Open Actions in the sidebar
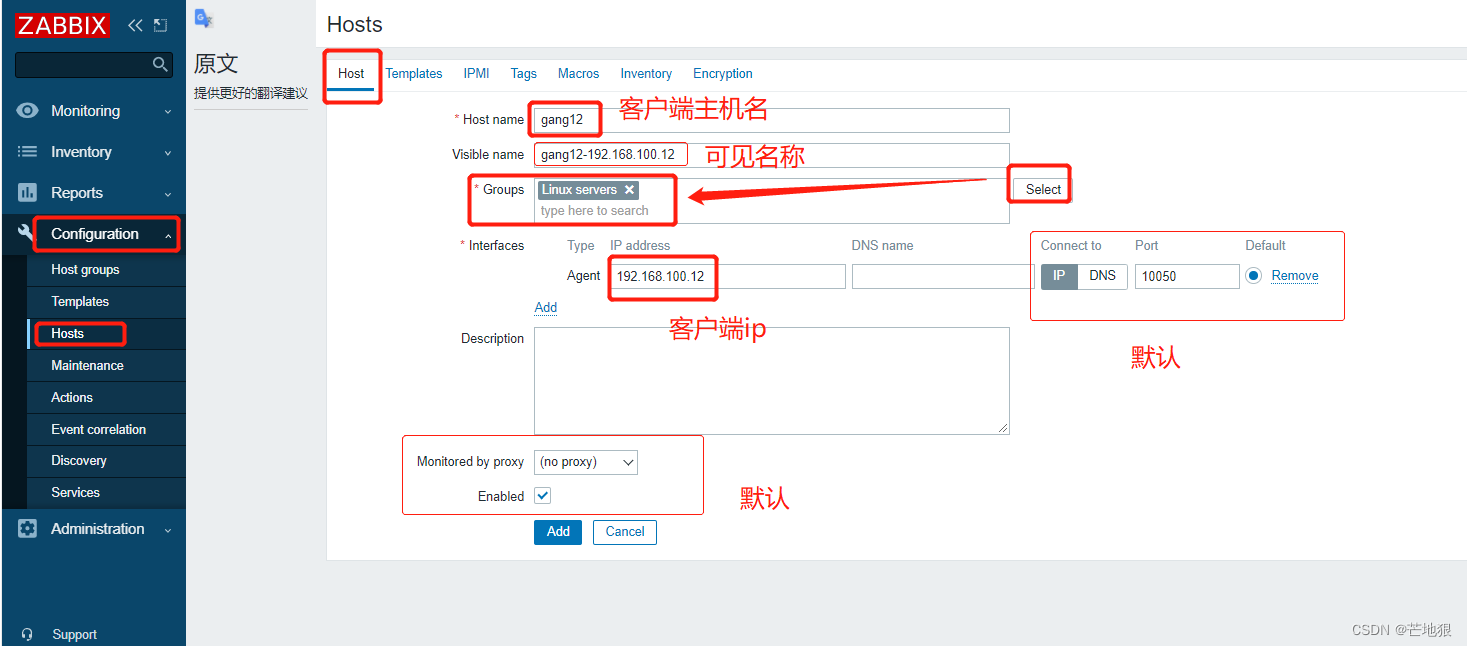Viewport: 1467px width, 646px height. click(107, 398)
